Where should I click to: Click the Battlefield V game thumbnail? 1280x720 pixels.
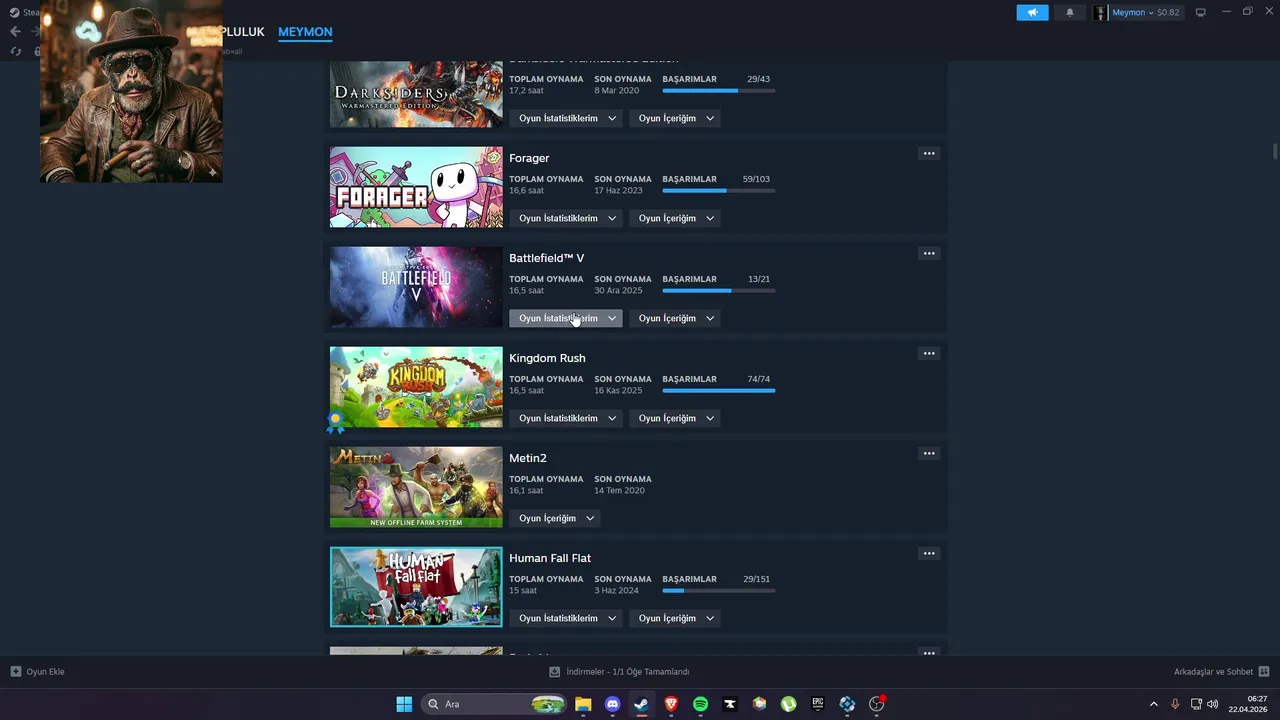pyautogui.click(x=416, y=287)
